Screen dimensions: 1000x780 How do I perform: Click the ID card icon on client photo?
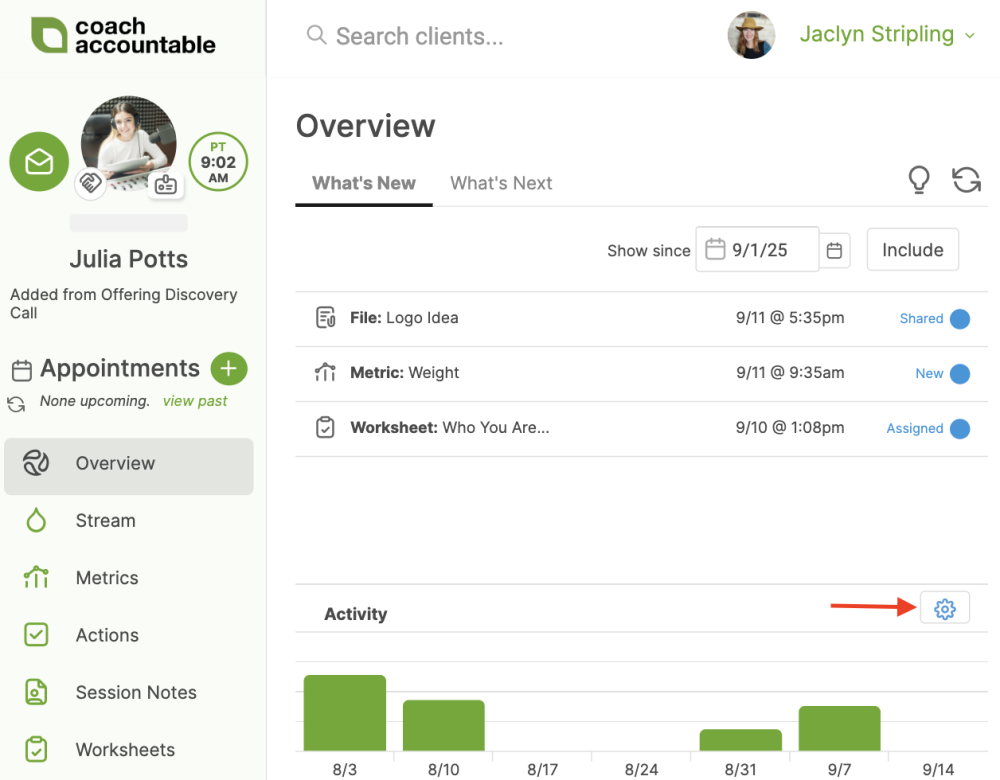click(165, 185)
